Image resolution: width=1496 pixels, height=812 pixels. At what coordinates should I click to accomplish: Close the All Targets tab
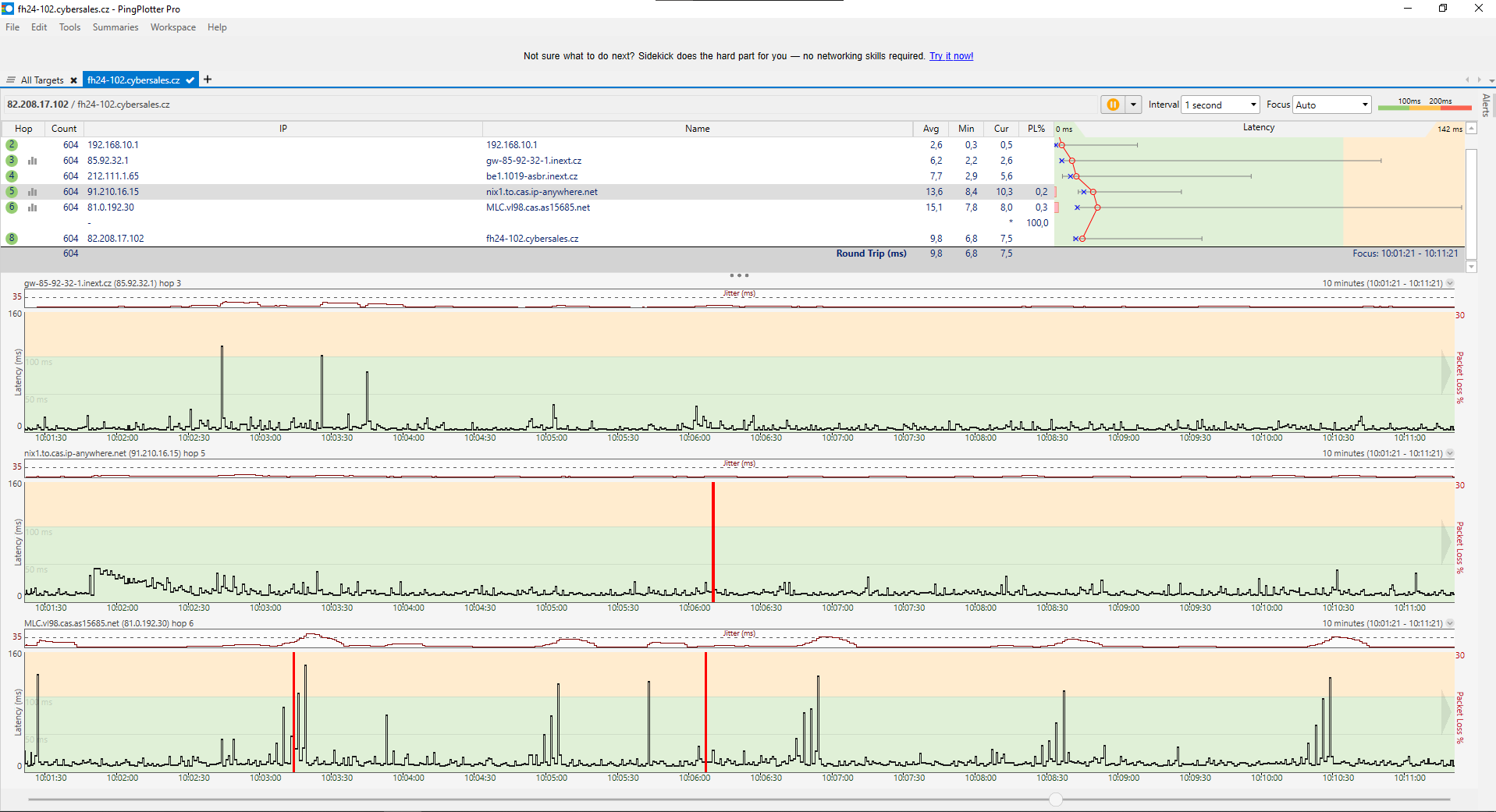tap(73, 80)
